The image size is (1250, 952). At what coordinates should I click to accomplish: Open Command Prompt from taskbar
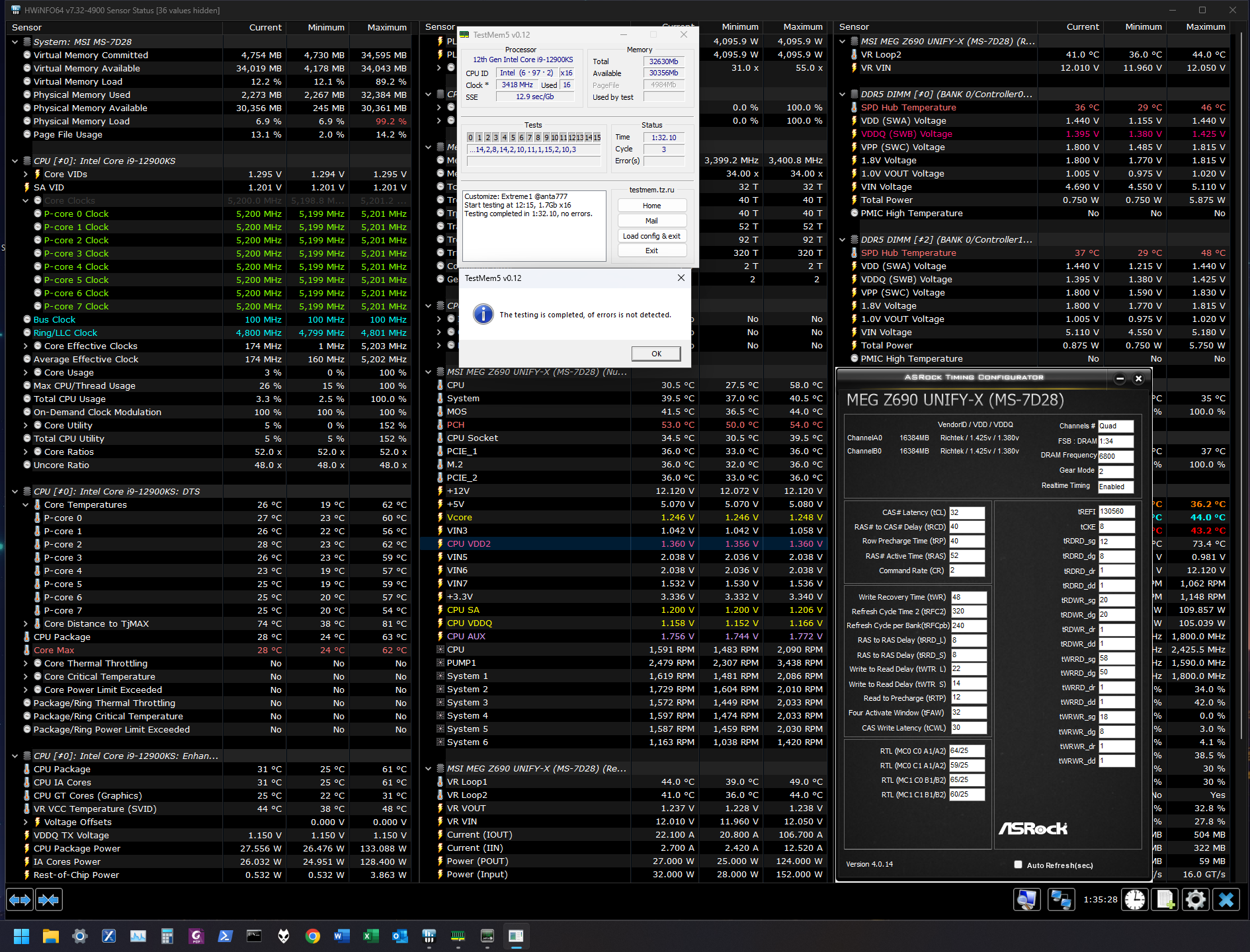coord(254,936)
